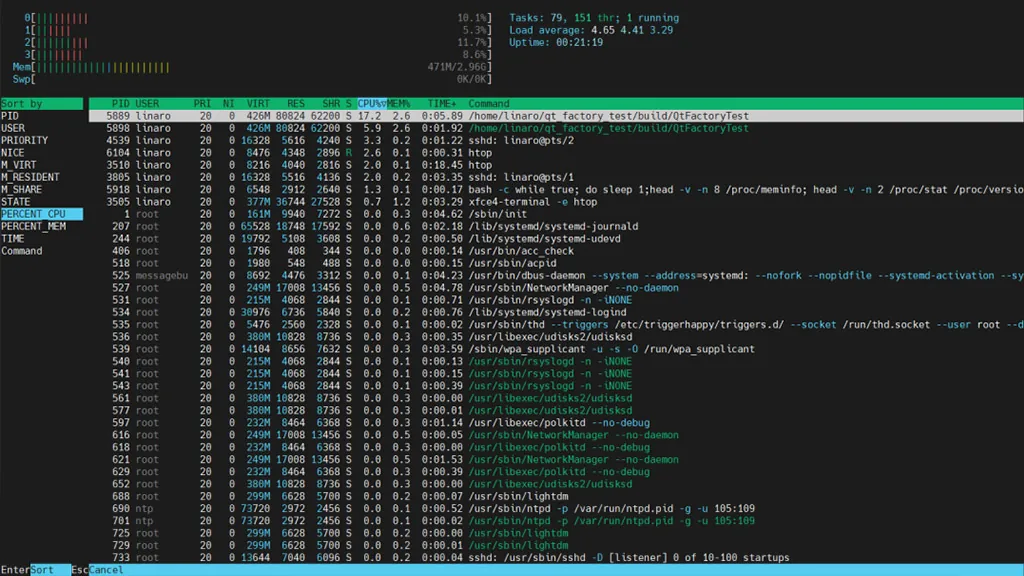Sort processes by STATE
The image size is (1024, 576).
42,202
